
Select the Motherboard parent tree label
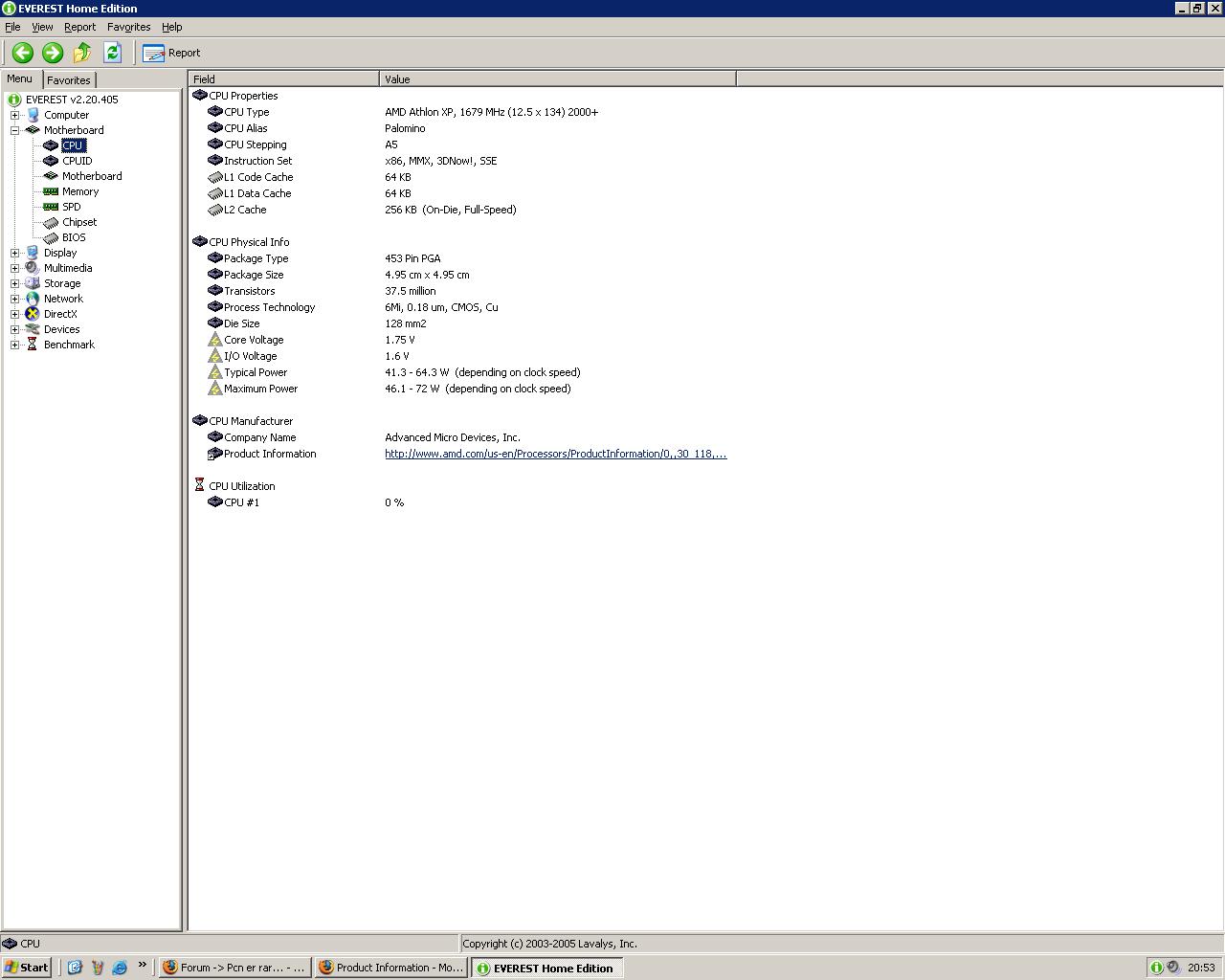[74, 130]
